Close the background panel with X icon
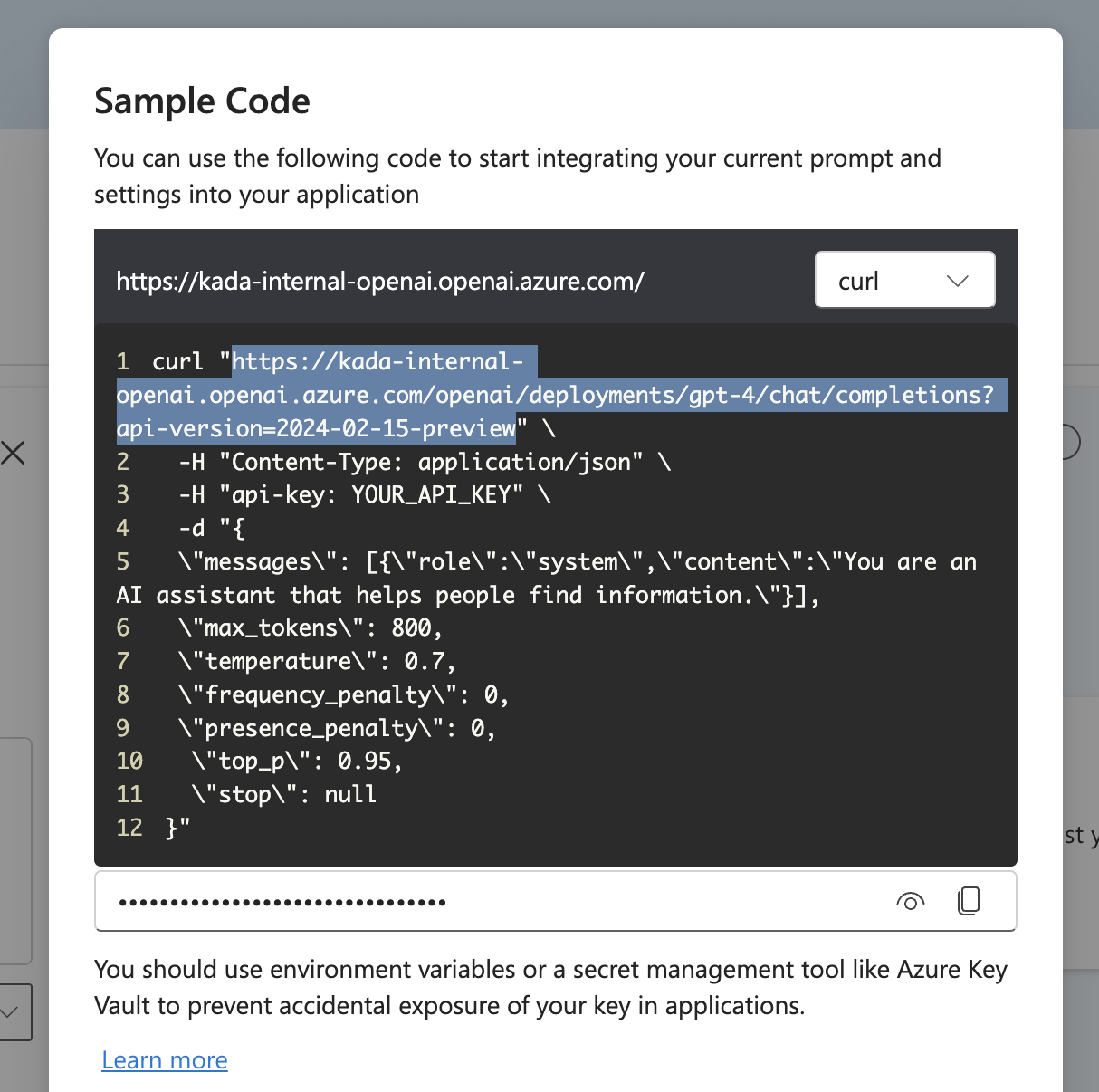This screenshot has width=1099, height=1092. (13, 453)
